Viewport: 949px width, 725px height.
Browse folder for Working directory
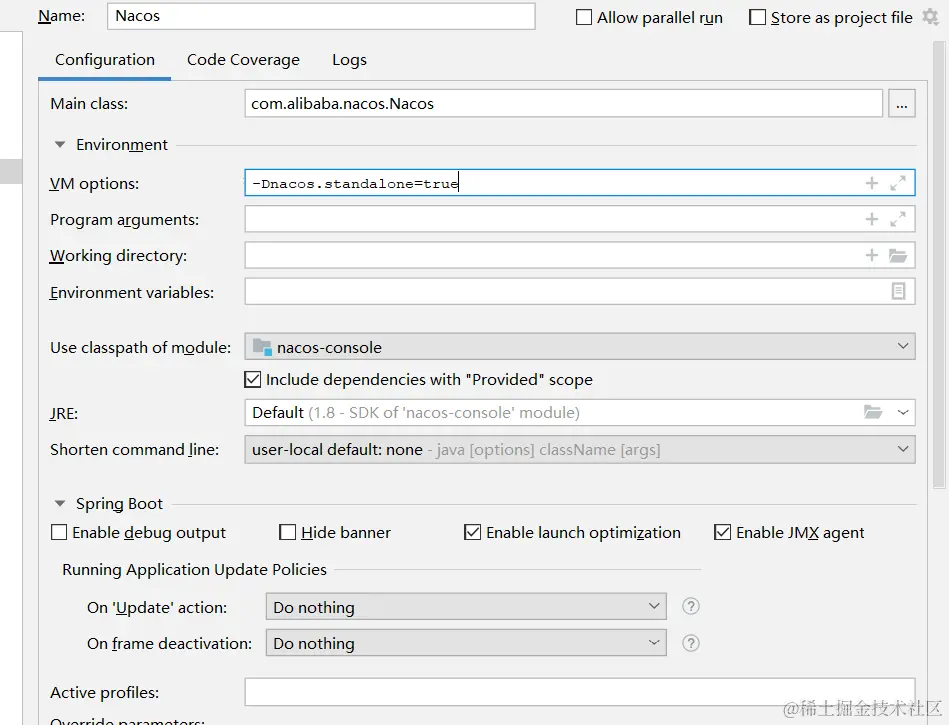(898, 256)
